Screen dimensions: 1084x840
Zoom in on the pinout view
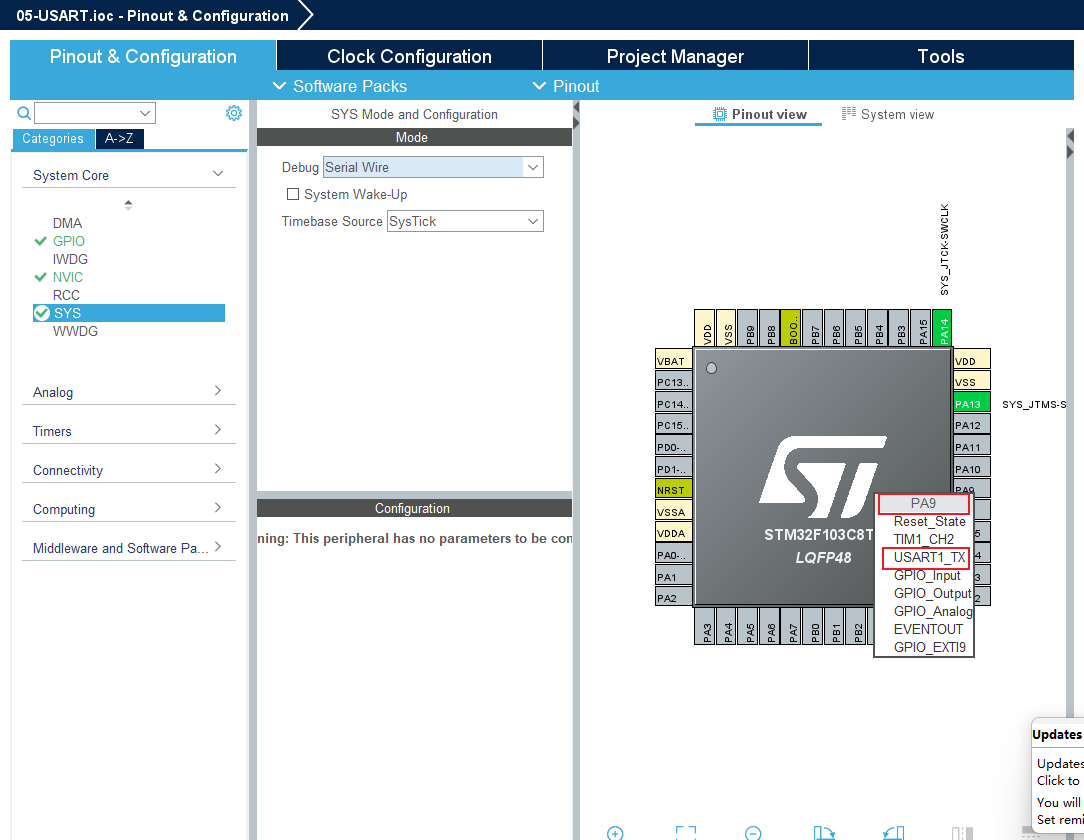pyautogui.click(x=615, y=832)
